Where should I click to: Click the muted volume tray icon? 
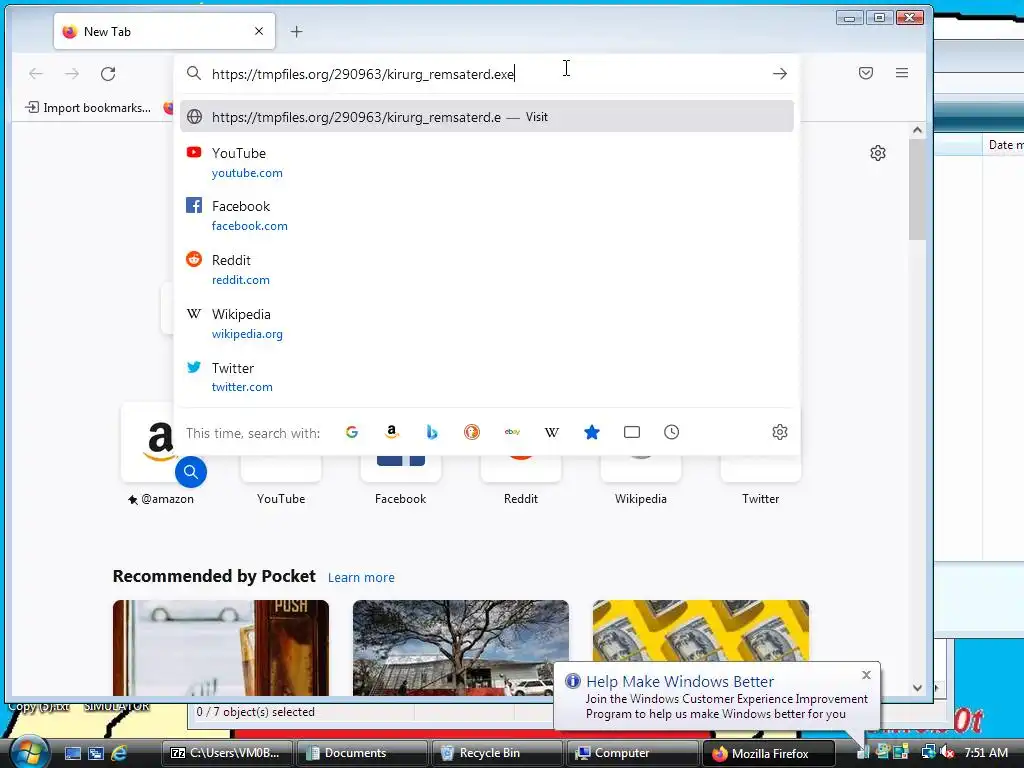947,753
